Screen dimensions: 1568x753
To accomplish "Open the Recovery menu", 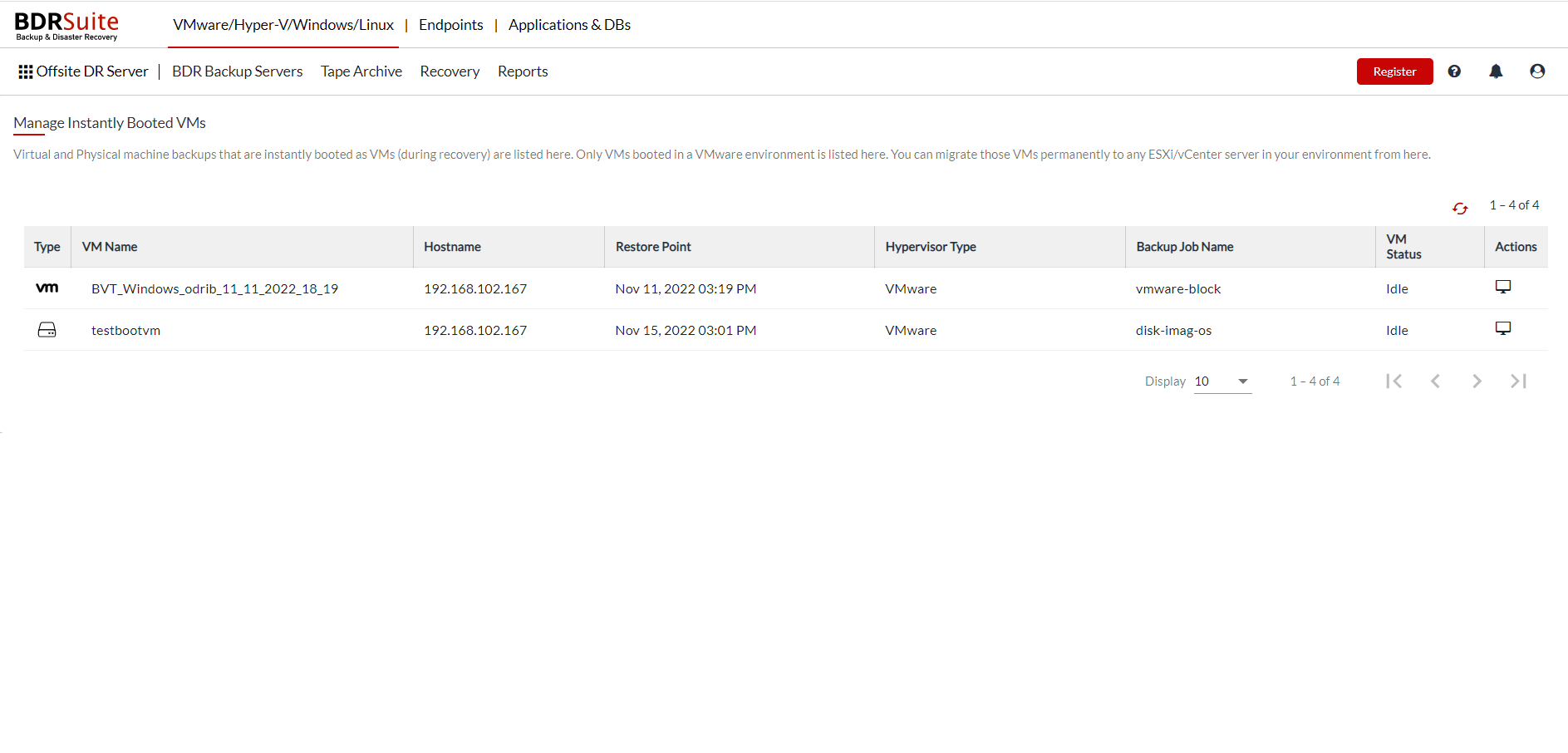I will pos(450,71).
